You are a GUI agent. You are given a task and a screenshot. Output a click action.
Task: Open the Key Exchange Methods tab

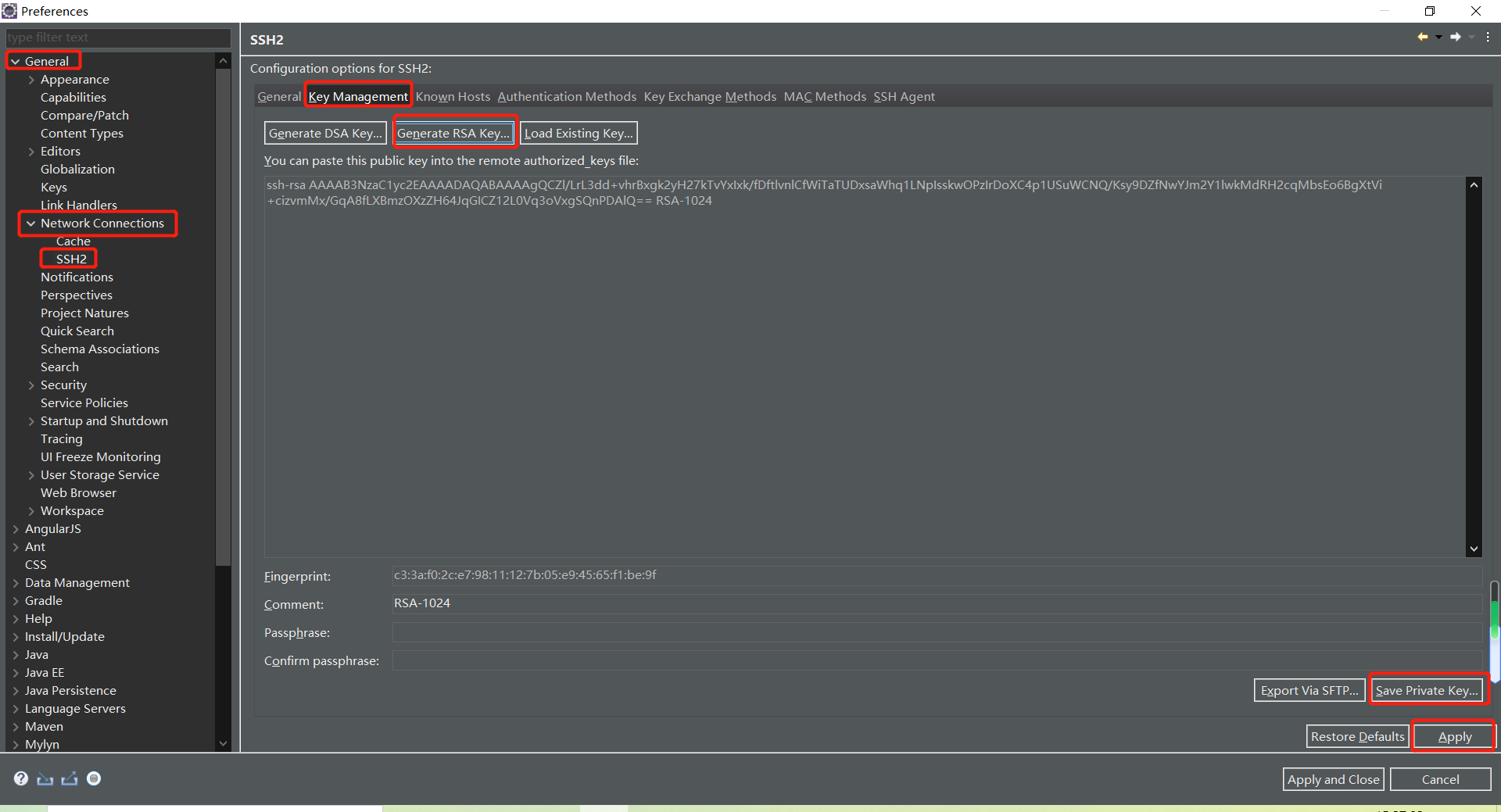click(710, 96)
